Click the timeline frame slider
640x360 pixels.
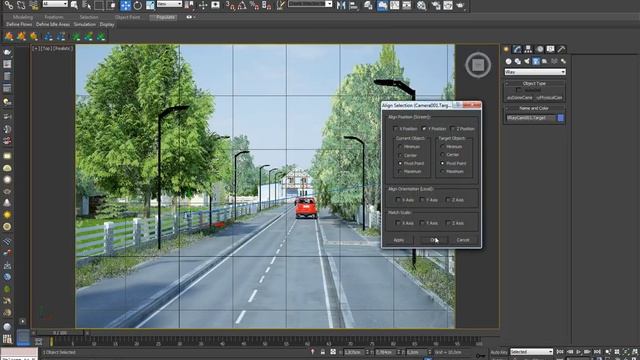tap(60, 333)
